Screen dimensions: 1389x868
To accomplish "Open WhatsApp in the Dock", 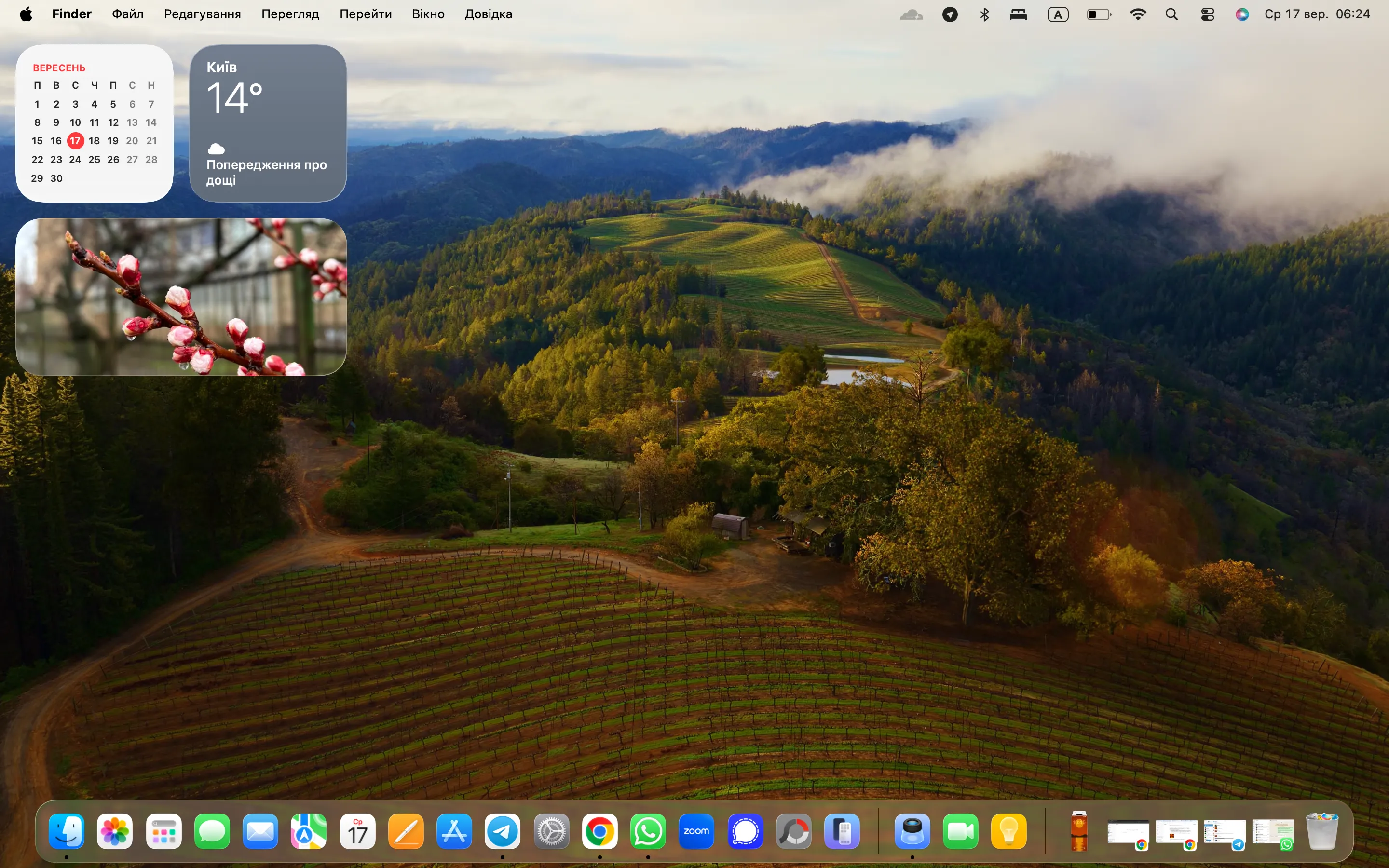I will pyautogui.click(x=648, y=831).
